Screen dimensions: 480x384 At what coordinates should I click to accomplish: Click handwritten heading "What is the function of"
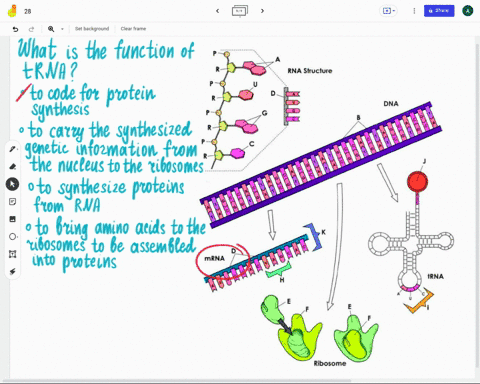coord(106,50)
